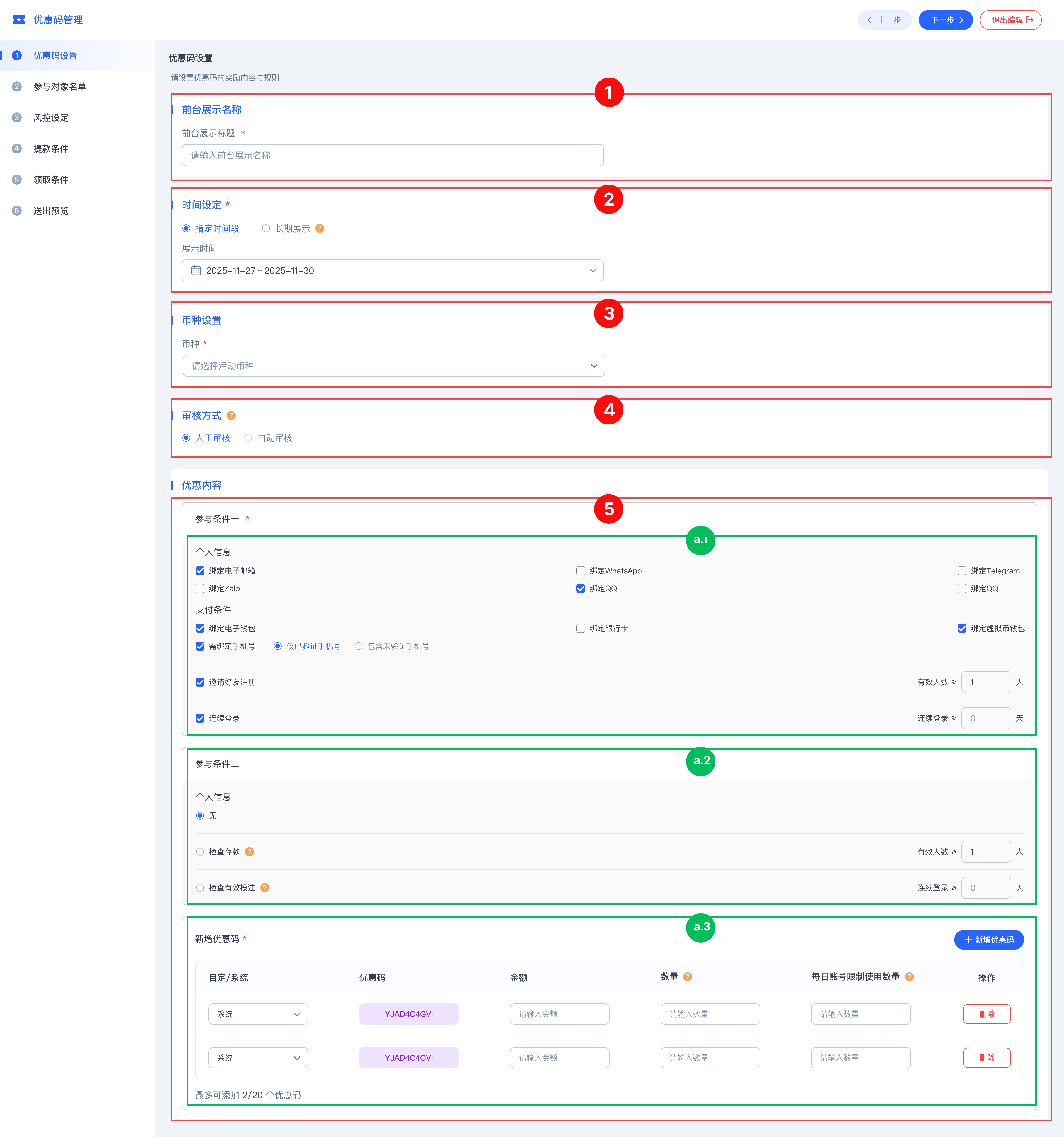Click the help icon beside the 数量 column header
1064x1137 pixels.
tap(688, 977)
